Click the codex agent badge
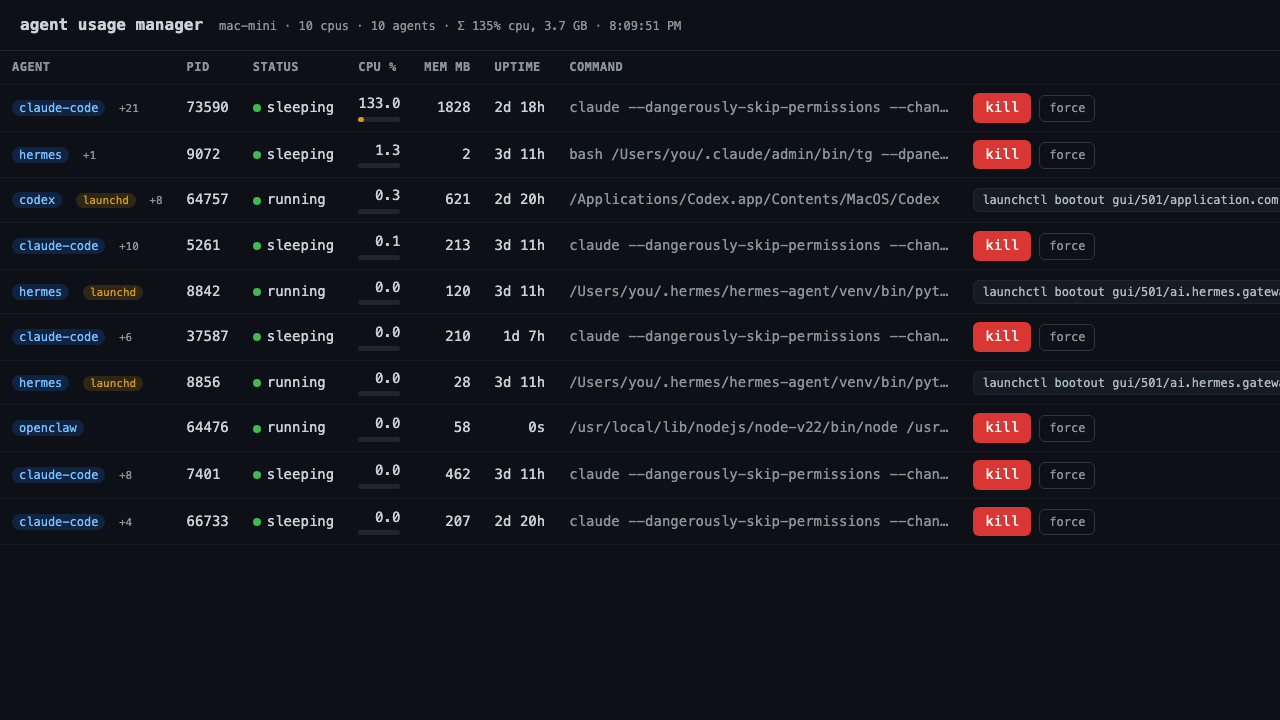The height and width of the screenshot is (720, 1280). [x=37, y=200]
